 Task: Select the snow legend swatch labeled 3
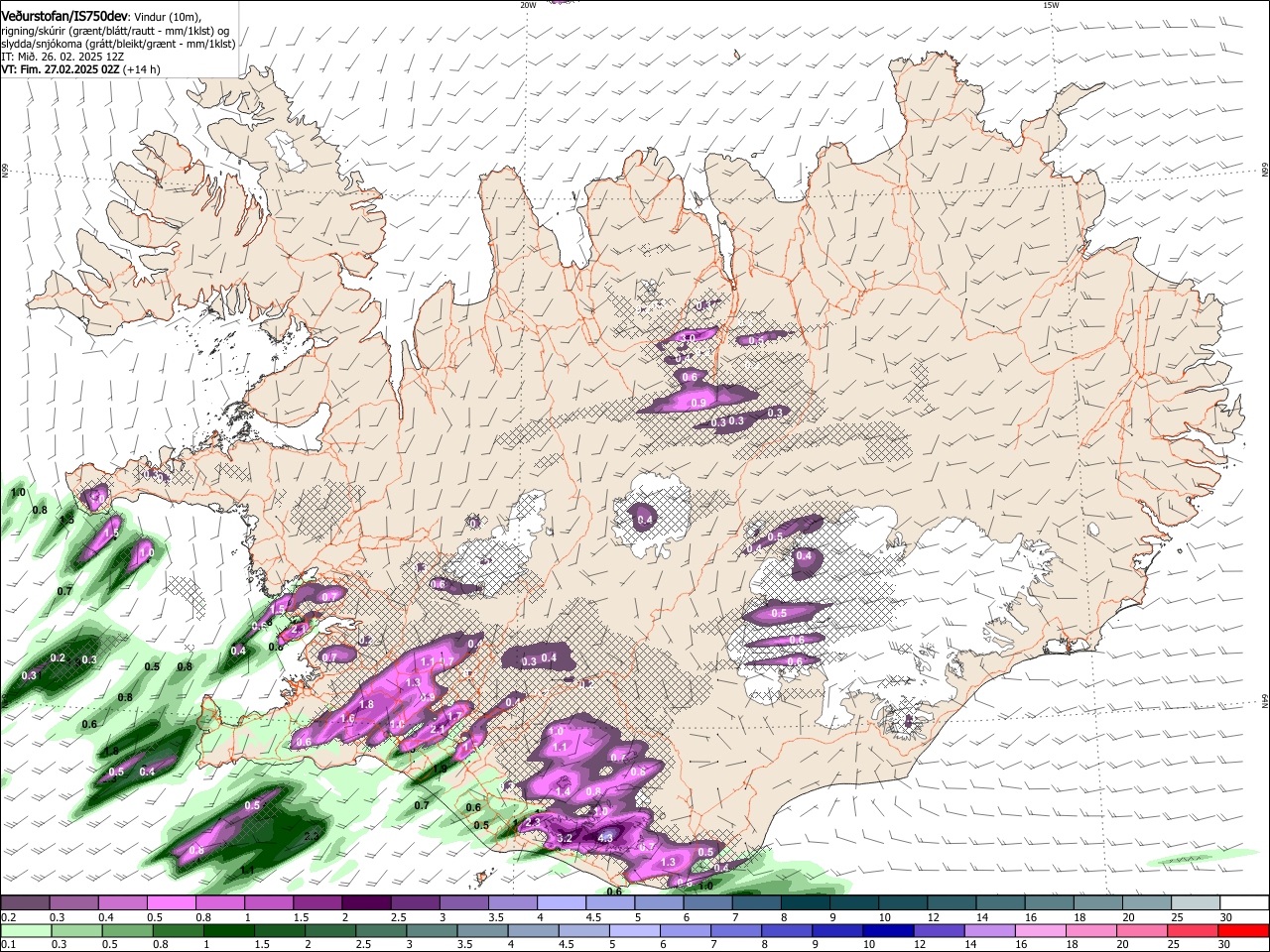click(462, 903)
